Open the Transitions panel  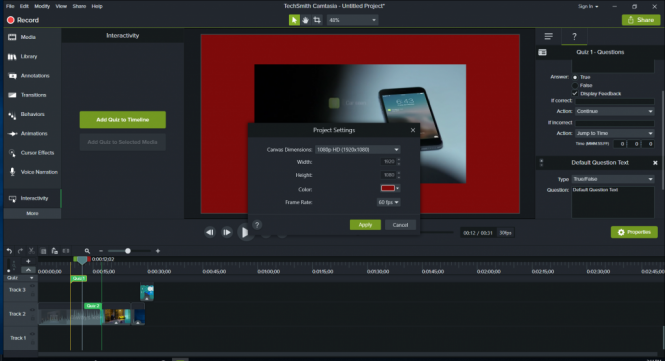point(32,95)
